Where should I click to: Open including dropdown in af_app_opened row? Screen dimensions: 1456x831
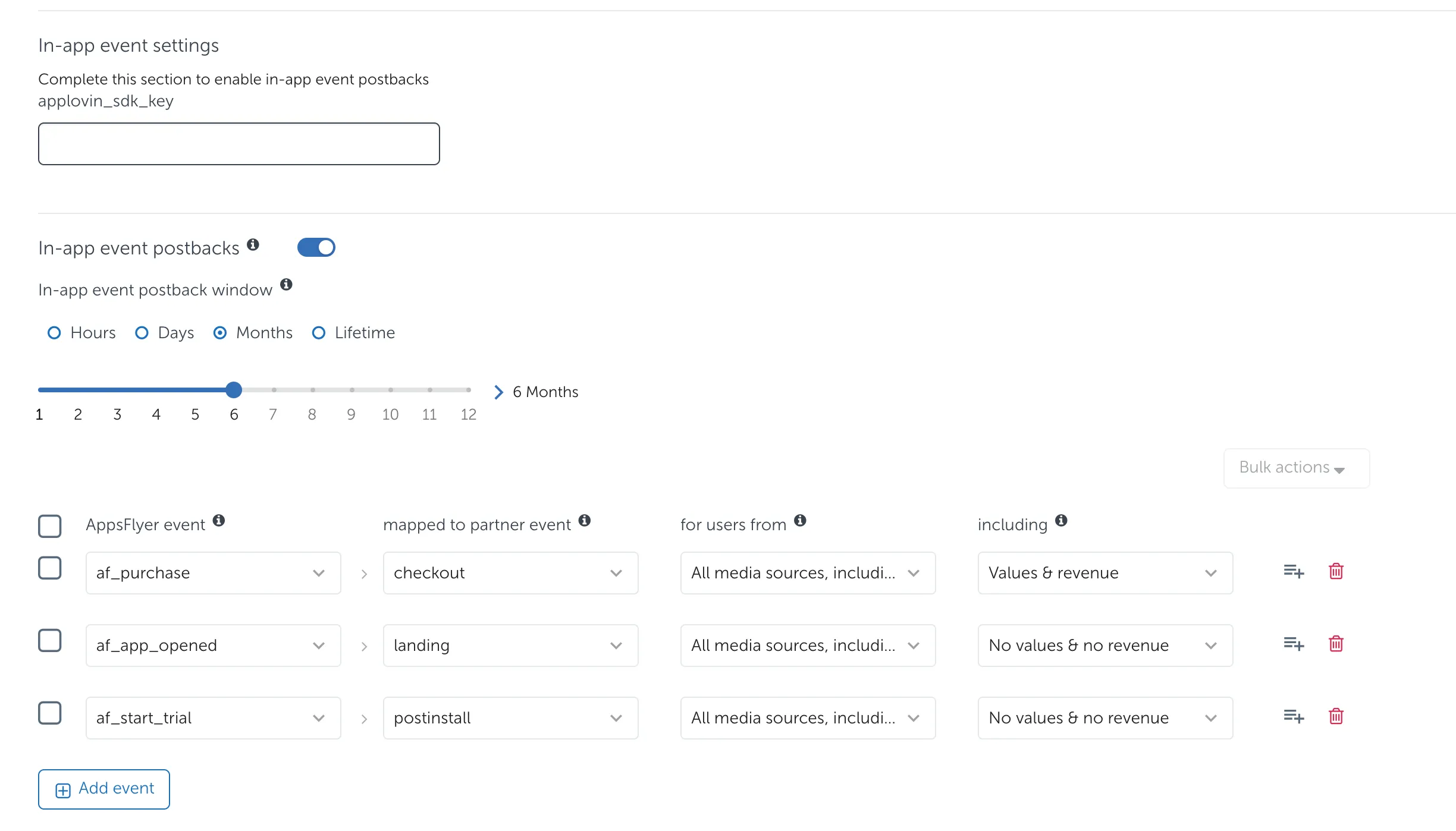coord(1106,646)
